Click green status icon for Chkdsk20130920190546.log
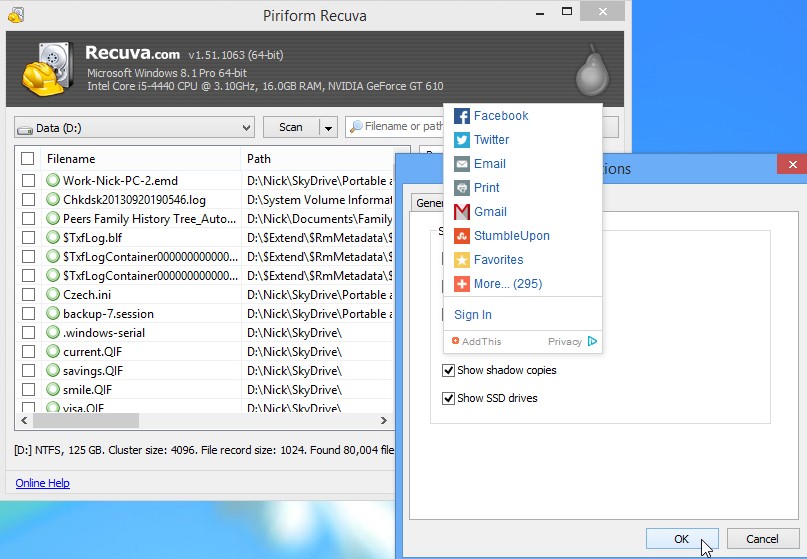Viewport: 807px width, 559px height. [53, 199]
